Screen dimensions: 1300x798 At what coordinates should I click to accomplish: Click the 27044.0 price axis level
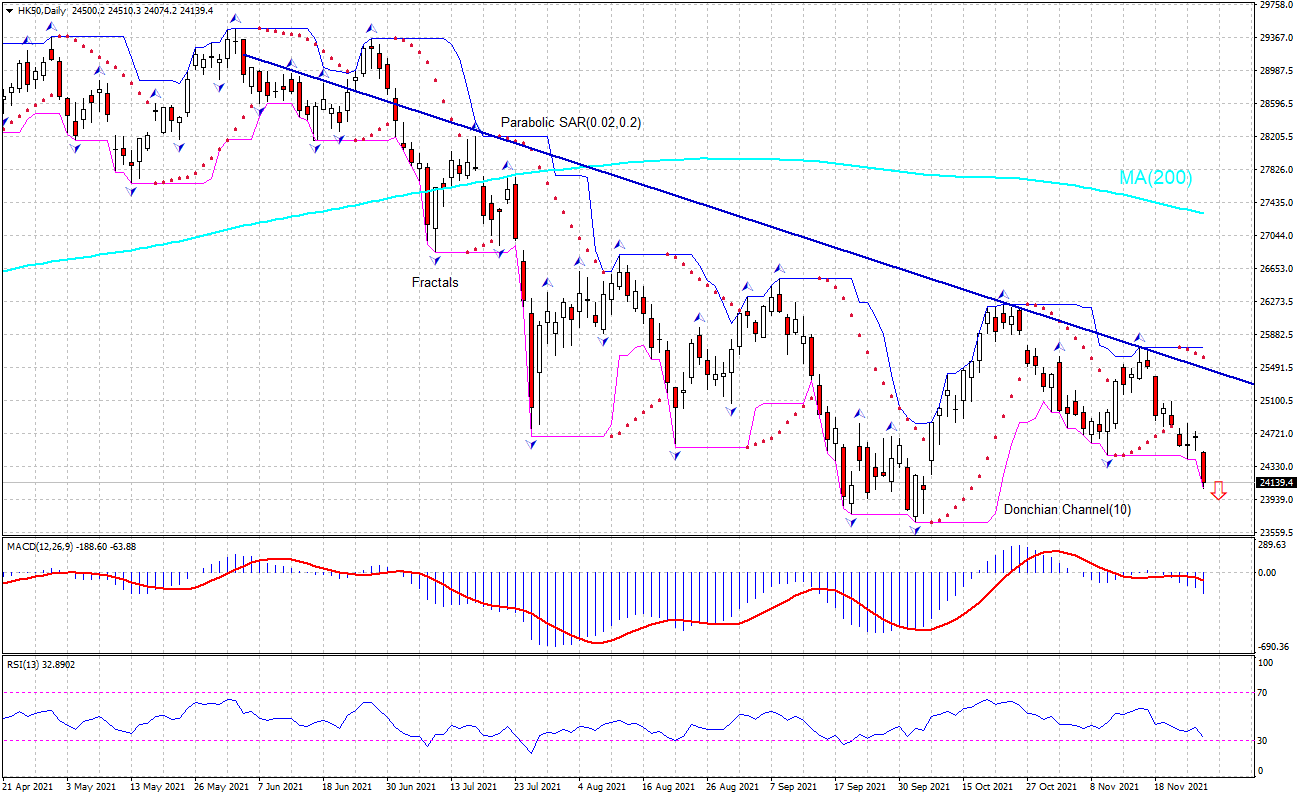click(x=1277, y=236)
